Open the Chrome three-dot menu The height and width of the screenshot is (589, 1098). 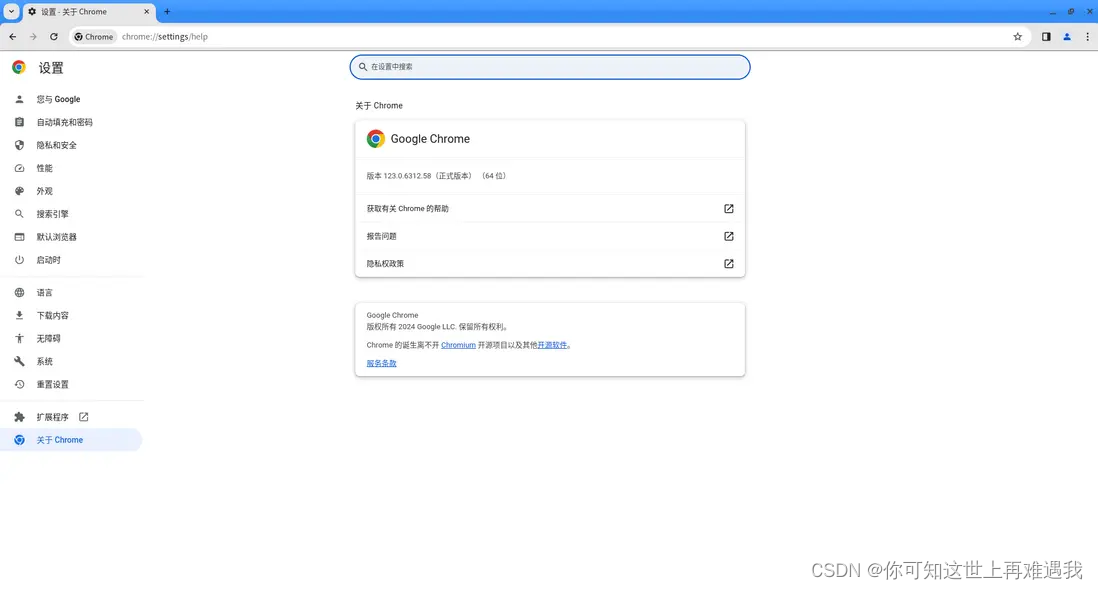click(1087, 36)
